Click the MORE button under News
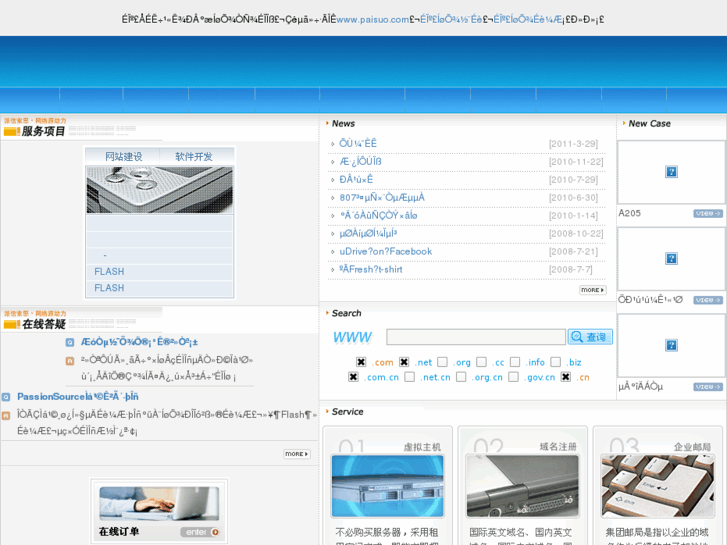The width and height of the screenshot is (727, 545). tap(593, 290)
